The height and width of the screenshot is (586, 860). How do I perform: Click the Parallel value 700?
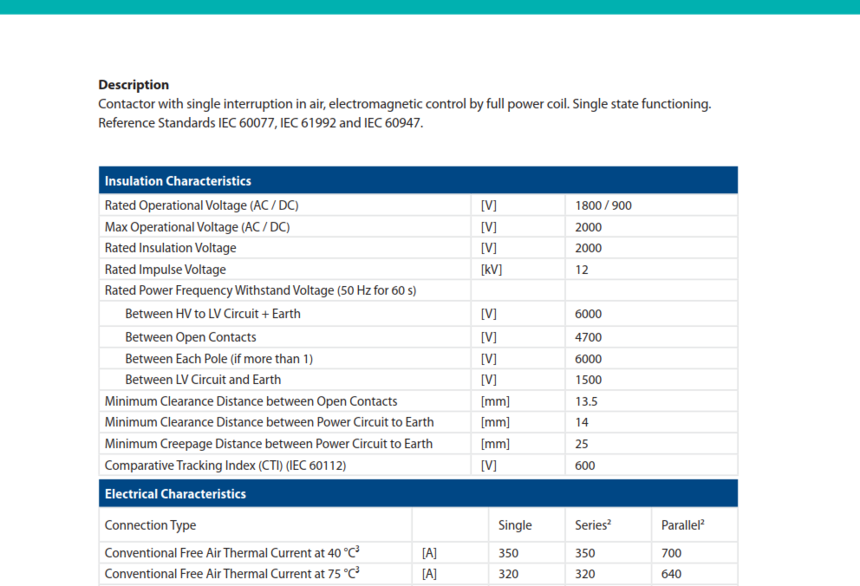tap(671, 553)
